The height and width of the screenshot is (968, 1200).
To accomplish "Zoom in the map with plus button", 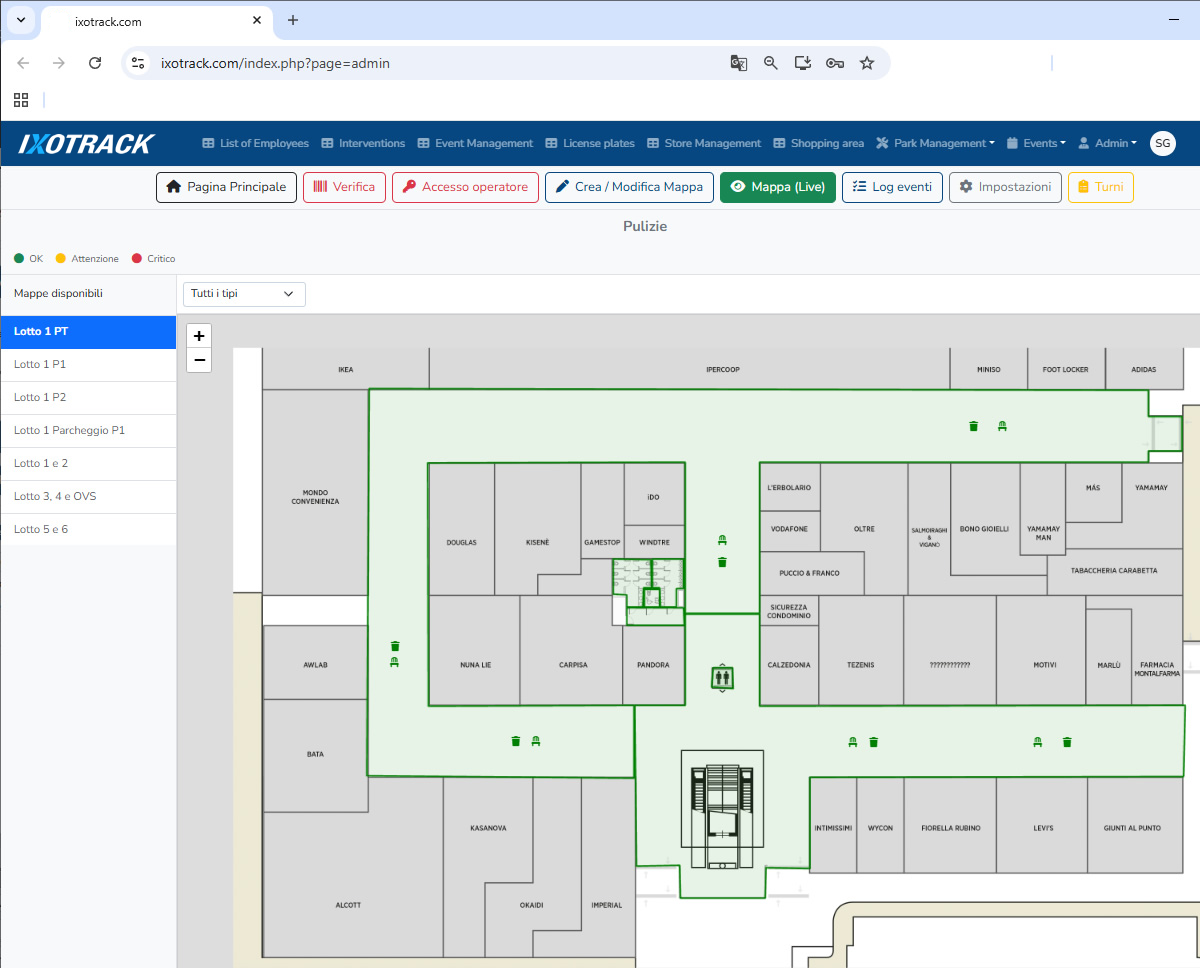I will point(199,336).
